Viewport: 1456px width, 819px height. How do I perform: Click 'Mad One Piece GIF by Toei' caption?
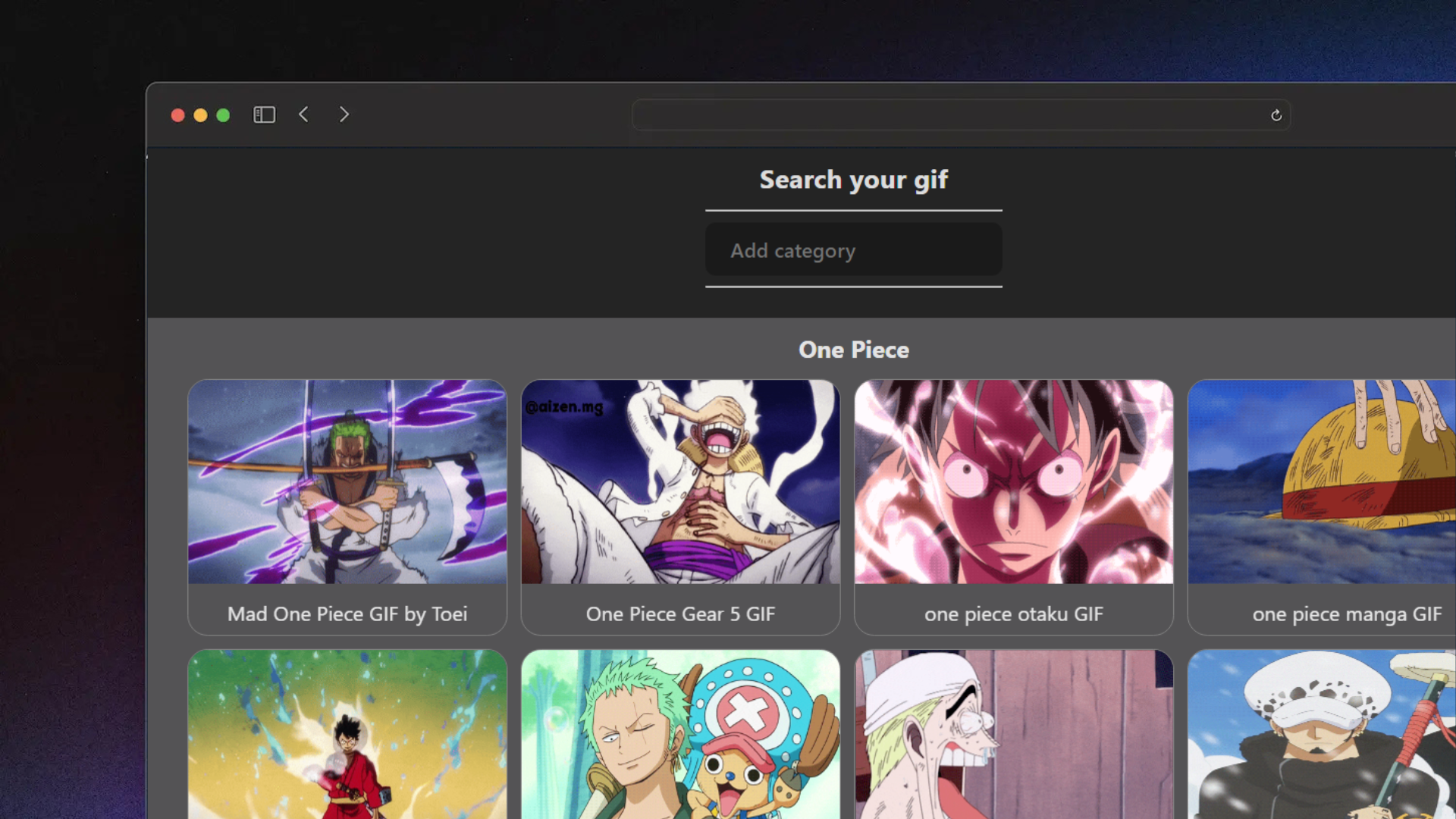coord(347,614)
